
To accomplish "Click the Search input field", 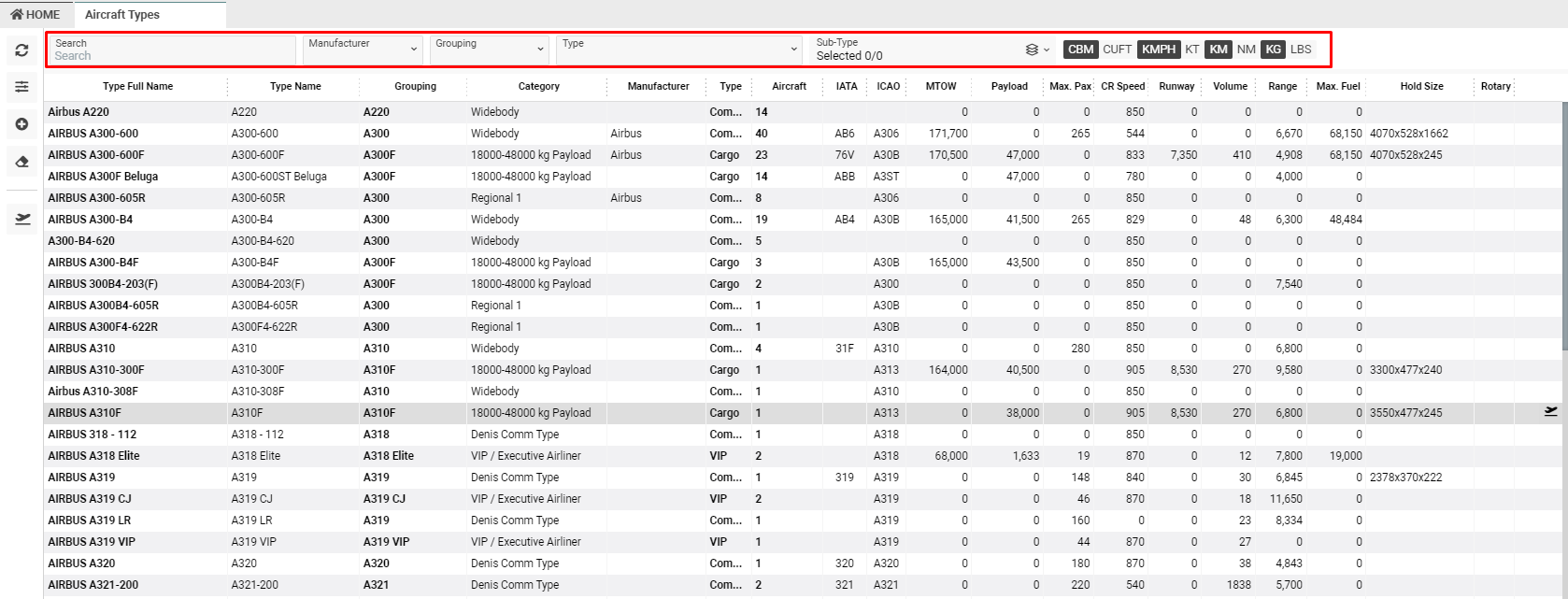I will [x=173, y=55].
